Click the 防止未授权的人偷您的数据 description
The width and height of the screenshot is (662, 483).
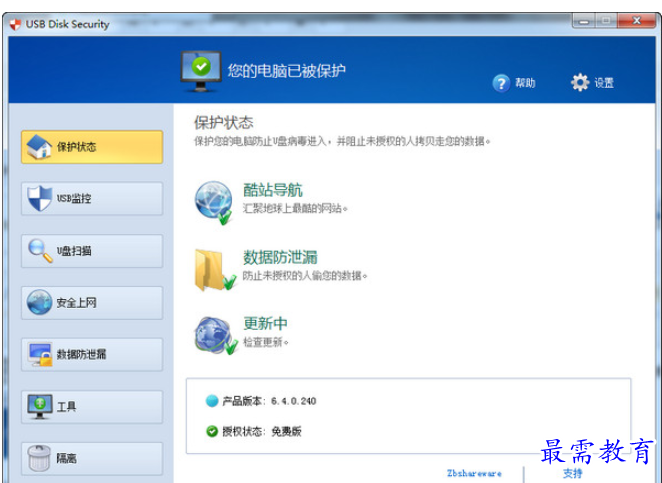point(305,276)
